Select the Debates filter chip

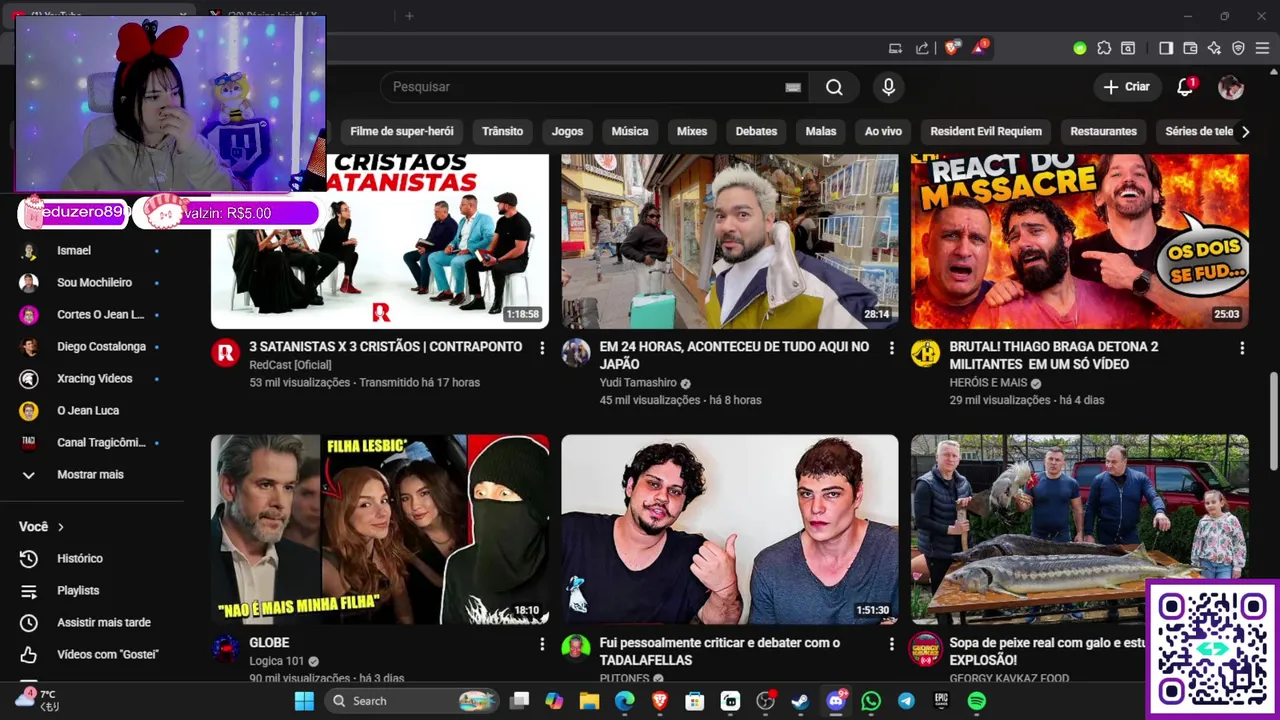pyautogui.click(x=756, y=131)
